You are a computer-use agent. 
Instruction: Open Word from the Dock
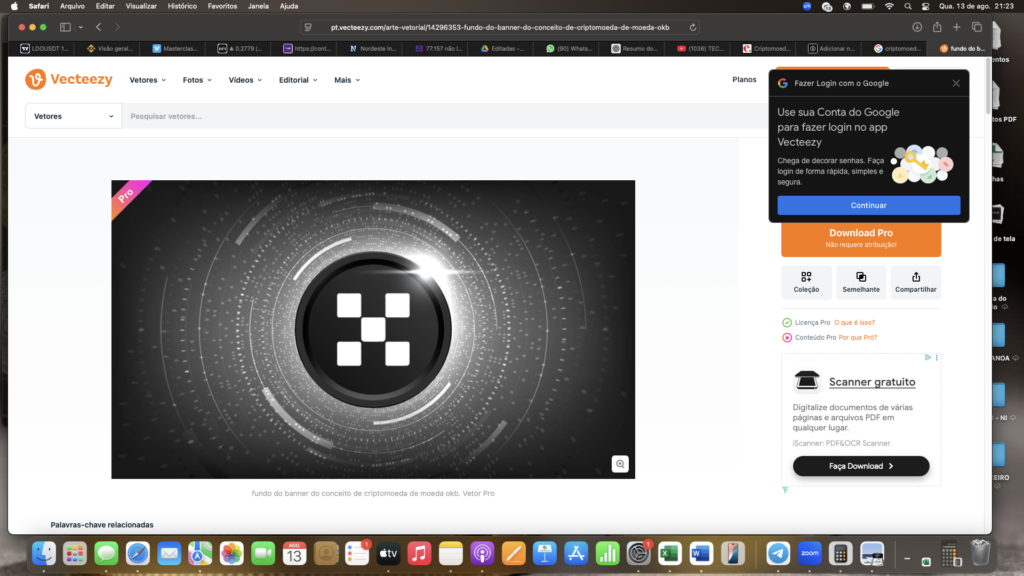pyautogui.click(x=701, y=554)
